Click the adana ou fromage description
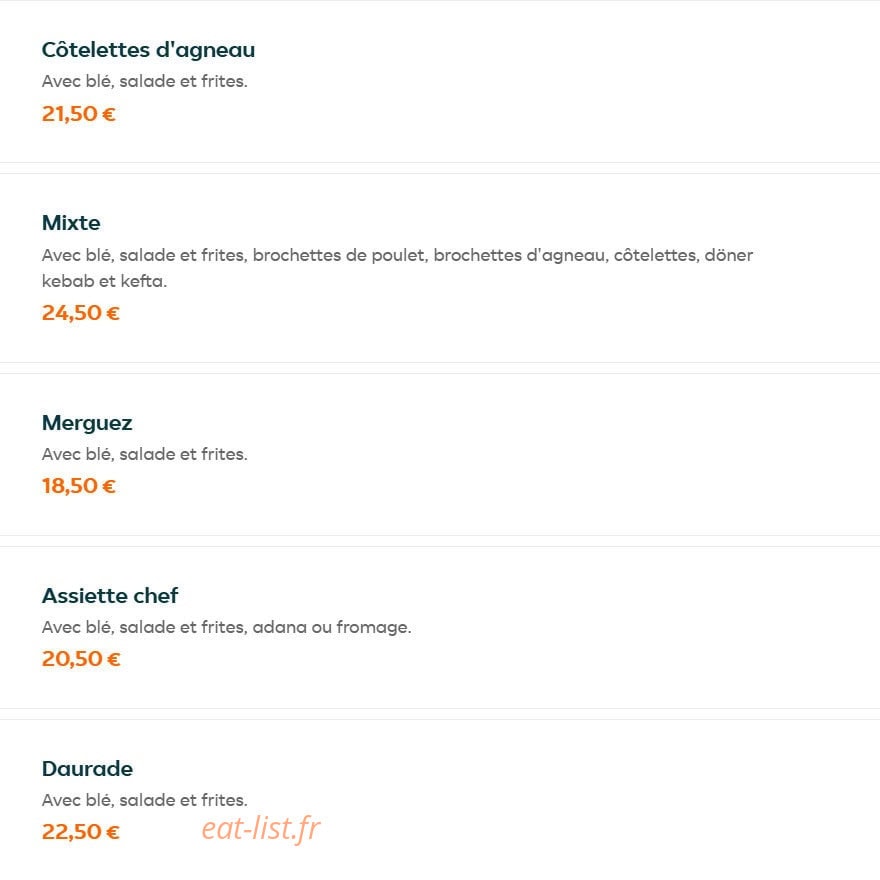This screenshot has height=880, width=880. 227,627
